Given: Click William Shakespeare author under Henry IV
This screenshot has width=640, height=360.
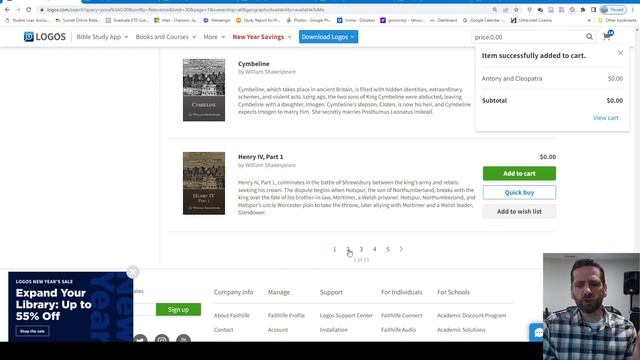Looking at the screenshot, I should (270, 165).
